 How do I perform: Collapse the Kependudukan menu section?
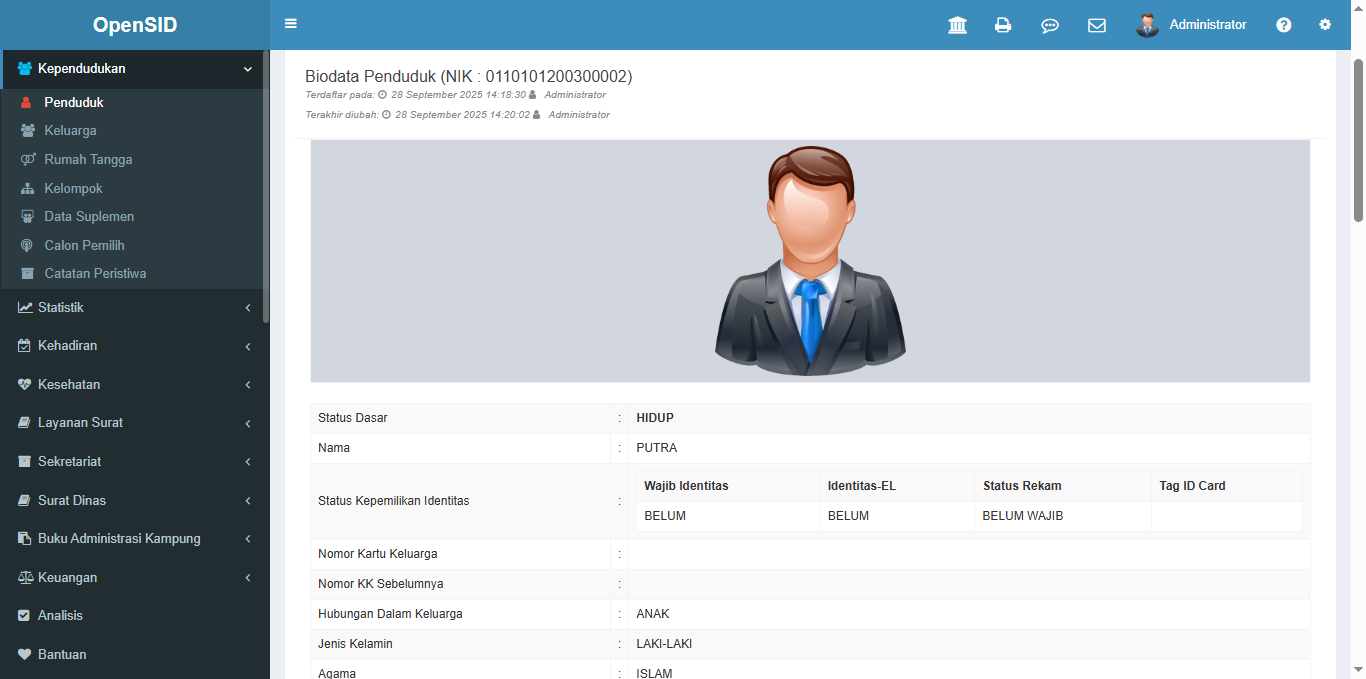(135, 69)
